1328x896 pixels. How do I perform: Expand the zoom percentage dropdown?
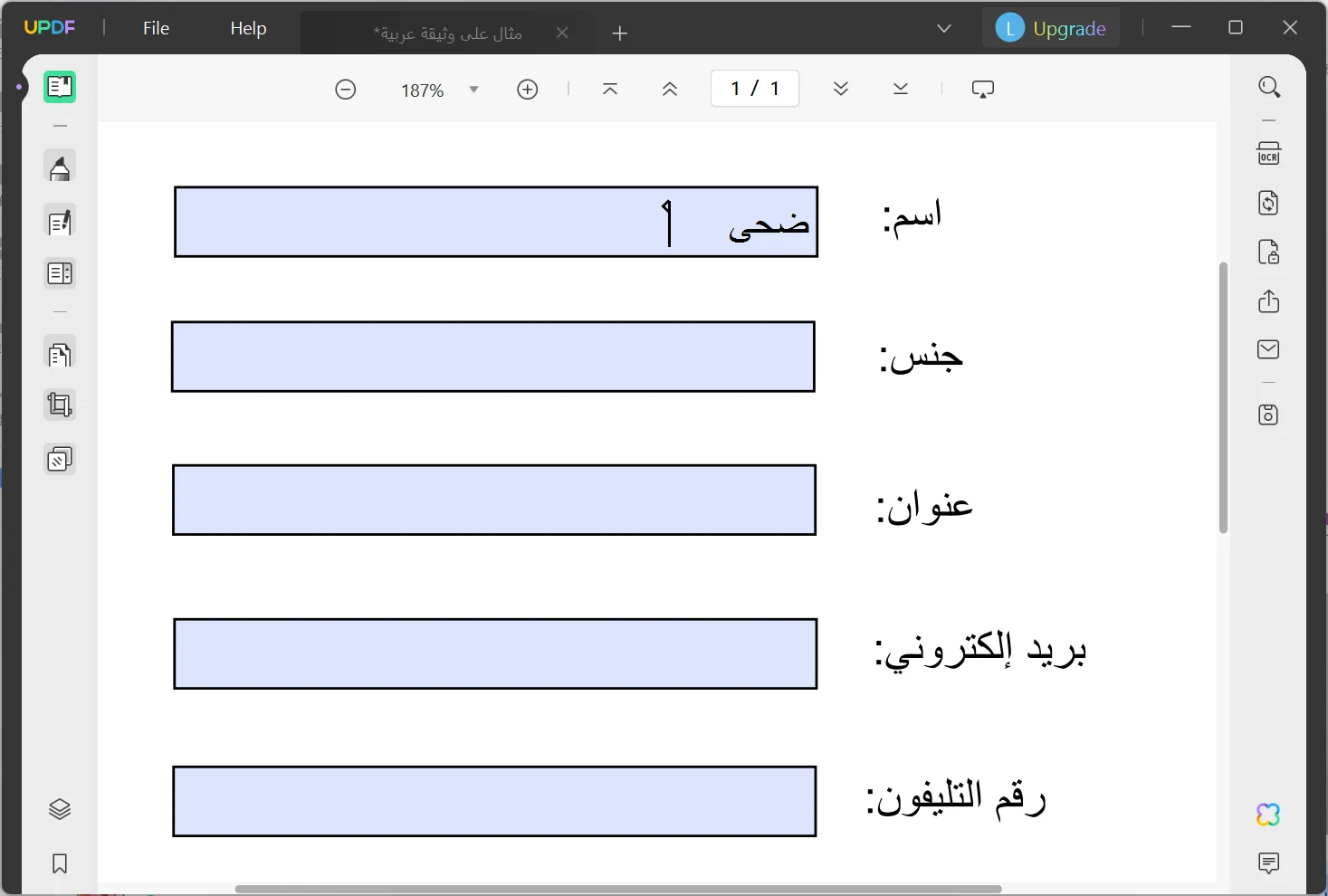pos(473,89)
